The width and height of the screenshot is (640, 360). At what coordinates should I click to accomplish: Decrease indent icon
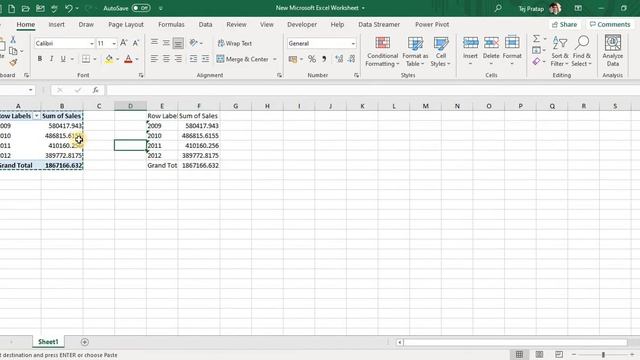coord(193,59)
